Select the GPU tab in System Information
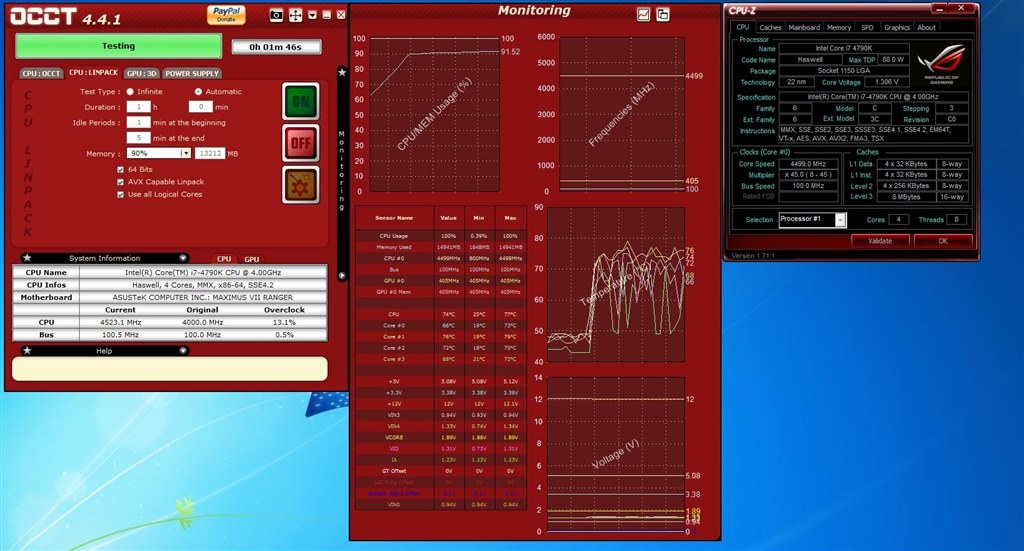The width and height of the screenshot is (1024, 551). click(x=251, y=259)
